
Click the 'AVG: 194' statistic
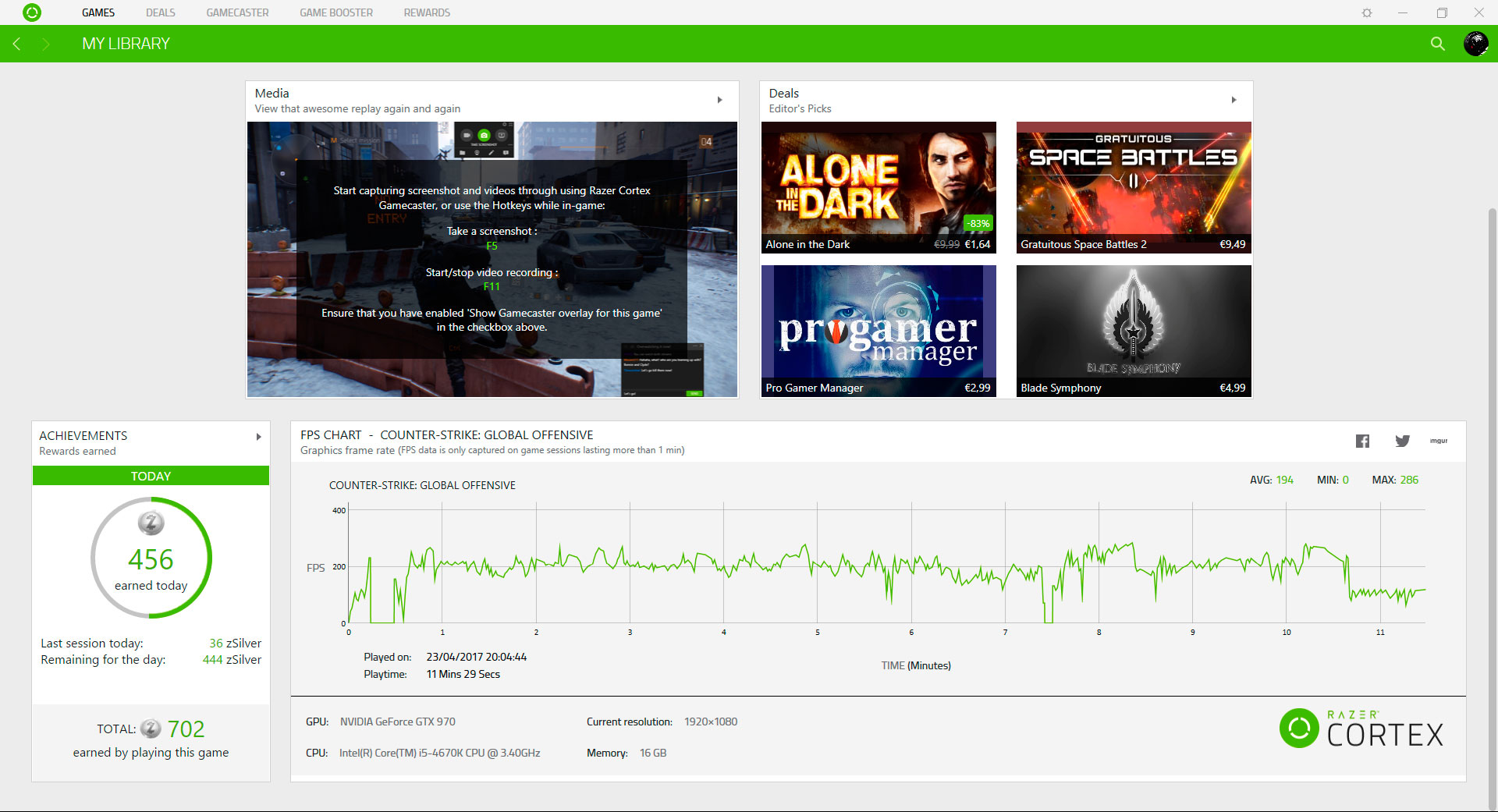[x=1272, y=480]
